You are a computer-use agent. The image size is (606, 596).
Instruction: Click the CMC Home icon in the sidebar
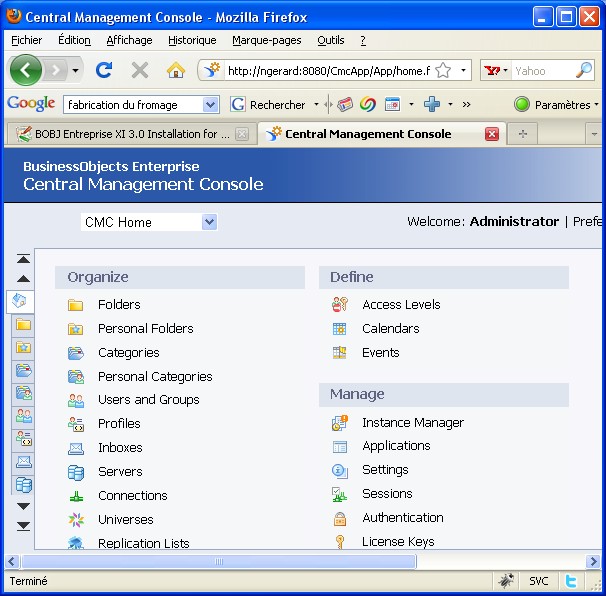coord(19,301)
